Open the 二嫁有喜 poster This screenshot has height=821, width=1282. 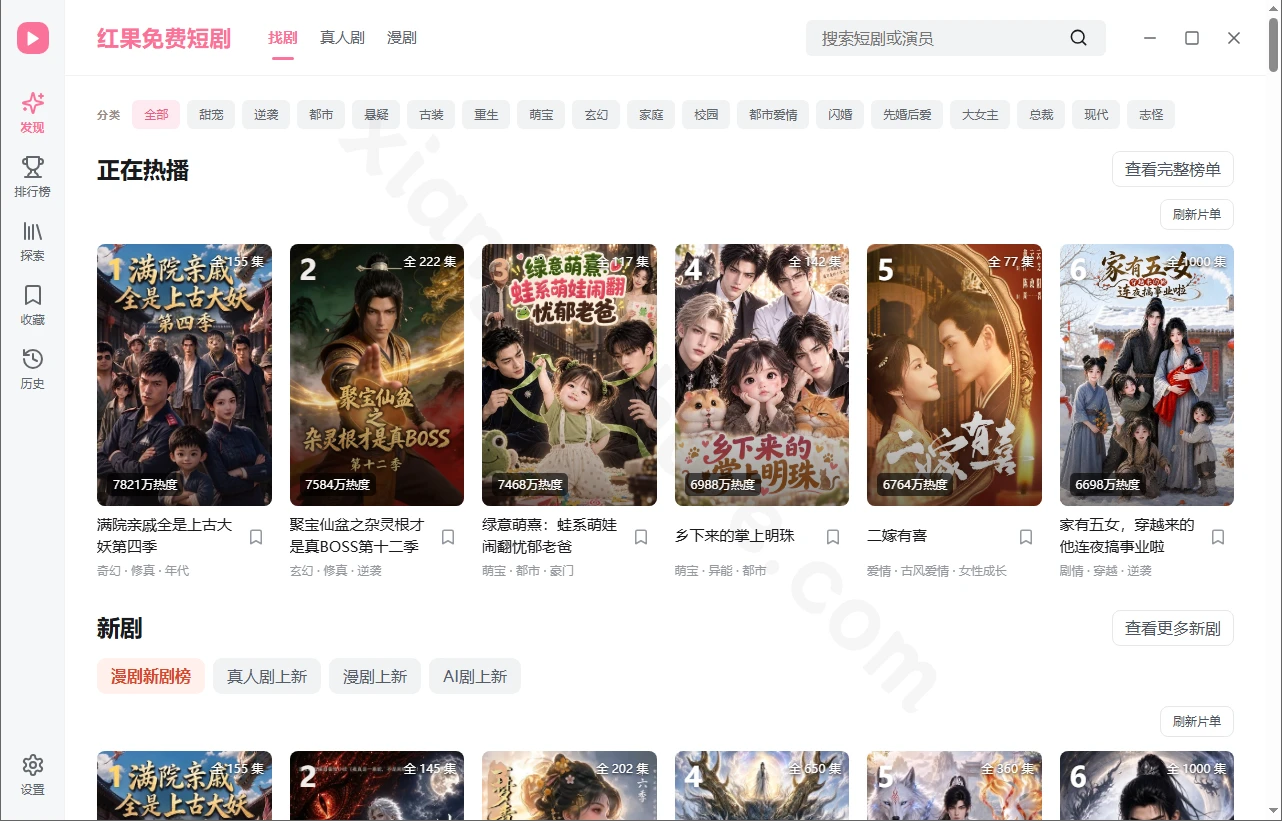[954, 375]
